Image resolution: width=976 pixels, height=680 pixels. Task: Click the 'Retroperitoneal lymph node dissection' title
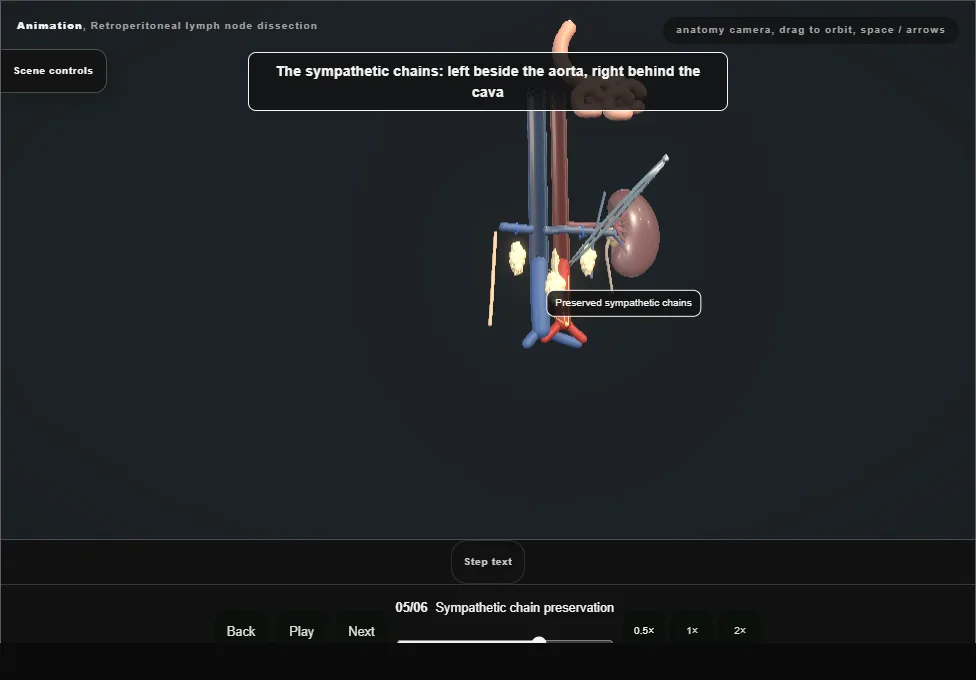204,26
